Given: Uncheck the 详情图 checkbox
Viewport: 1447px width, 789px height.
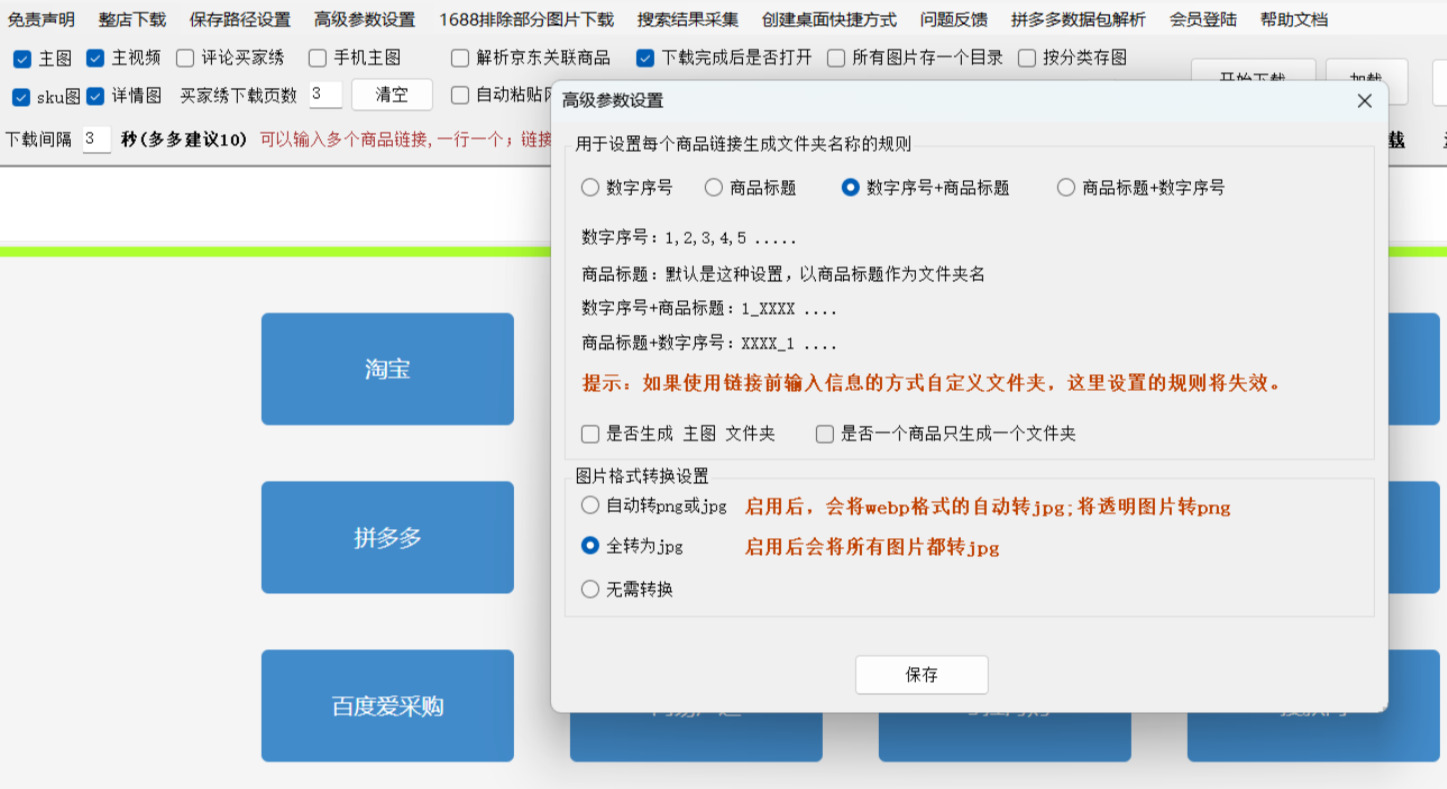Looking at the screenshot, I should click(x=95, y=97).
